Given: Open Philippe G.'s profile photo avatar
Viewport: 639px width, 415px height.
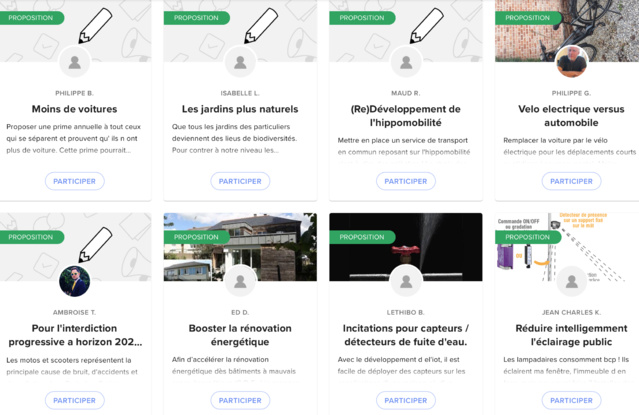Looking at the screenshot, I should pyautogui.click(x=571, y=62).
